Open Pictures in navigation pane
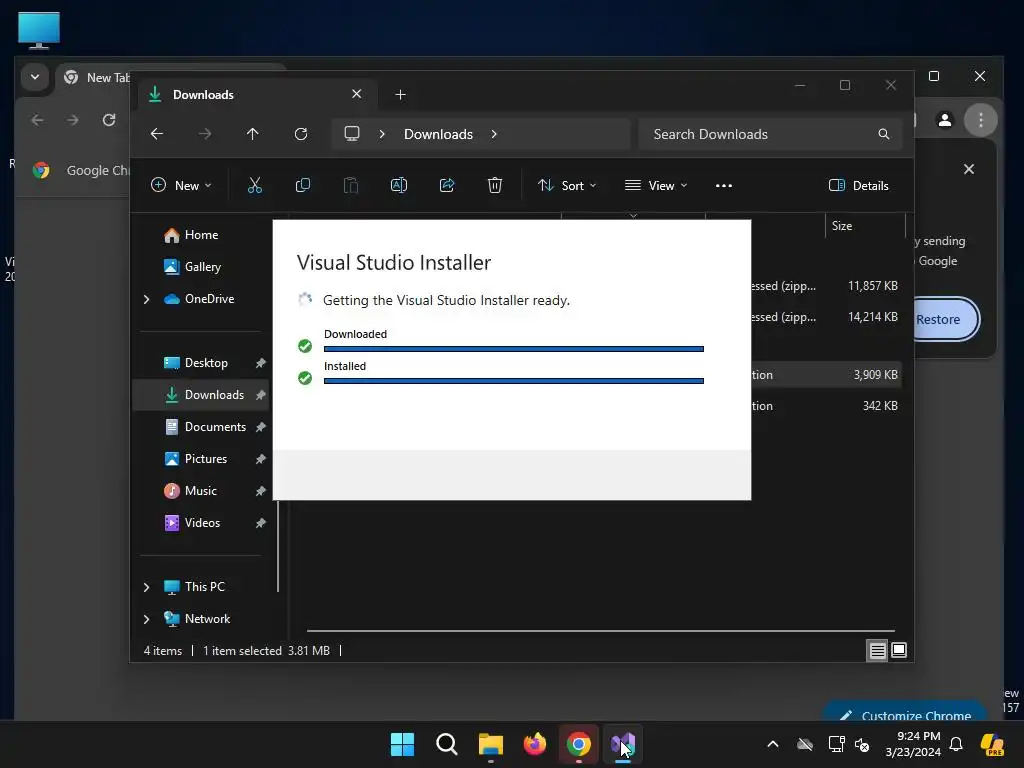This screenshot has width=1024, height=768. point(206,459)
